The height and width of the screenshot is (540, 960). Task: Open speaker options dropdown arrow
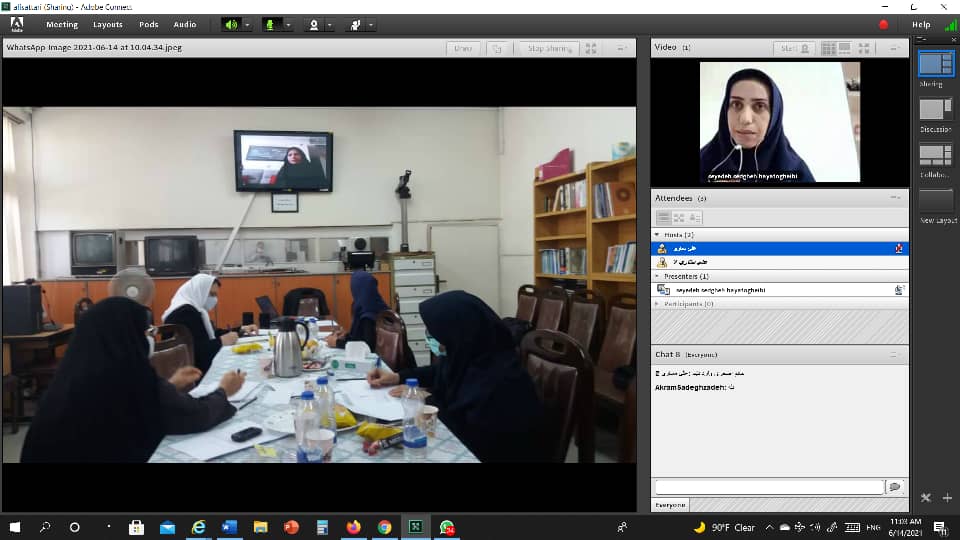point(247,25)
